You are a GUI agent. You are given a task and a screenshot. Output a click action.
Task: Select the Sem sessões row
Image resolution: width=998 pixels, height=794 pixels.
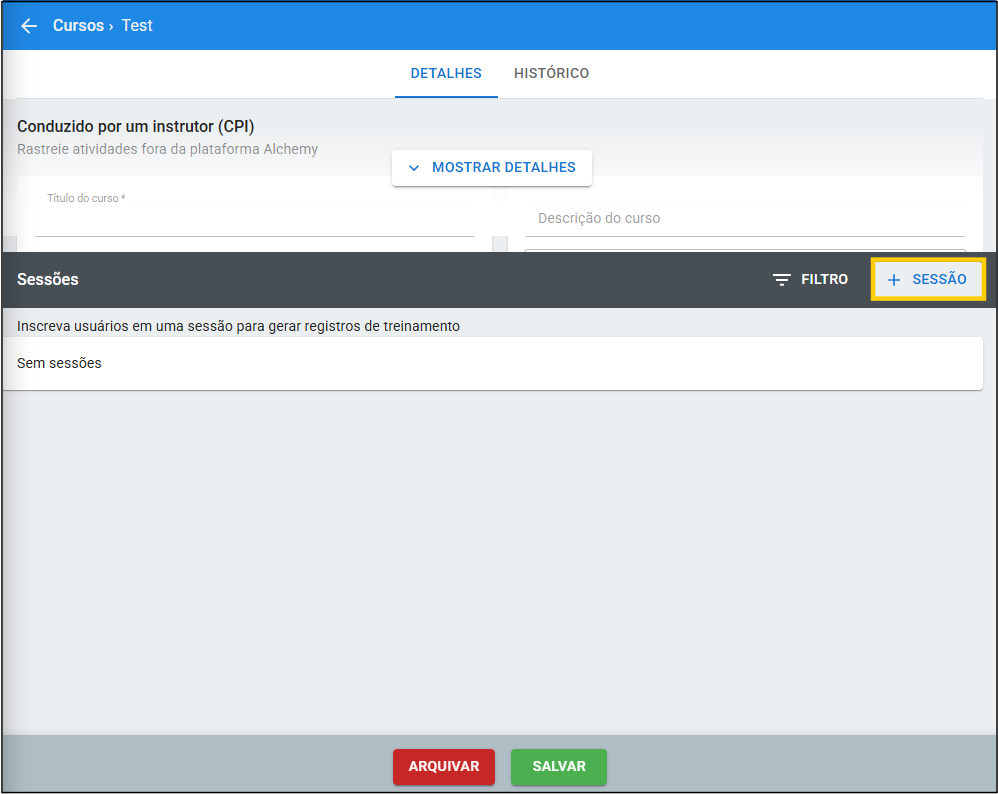click(492, 363)
